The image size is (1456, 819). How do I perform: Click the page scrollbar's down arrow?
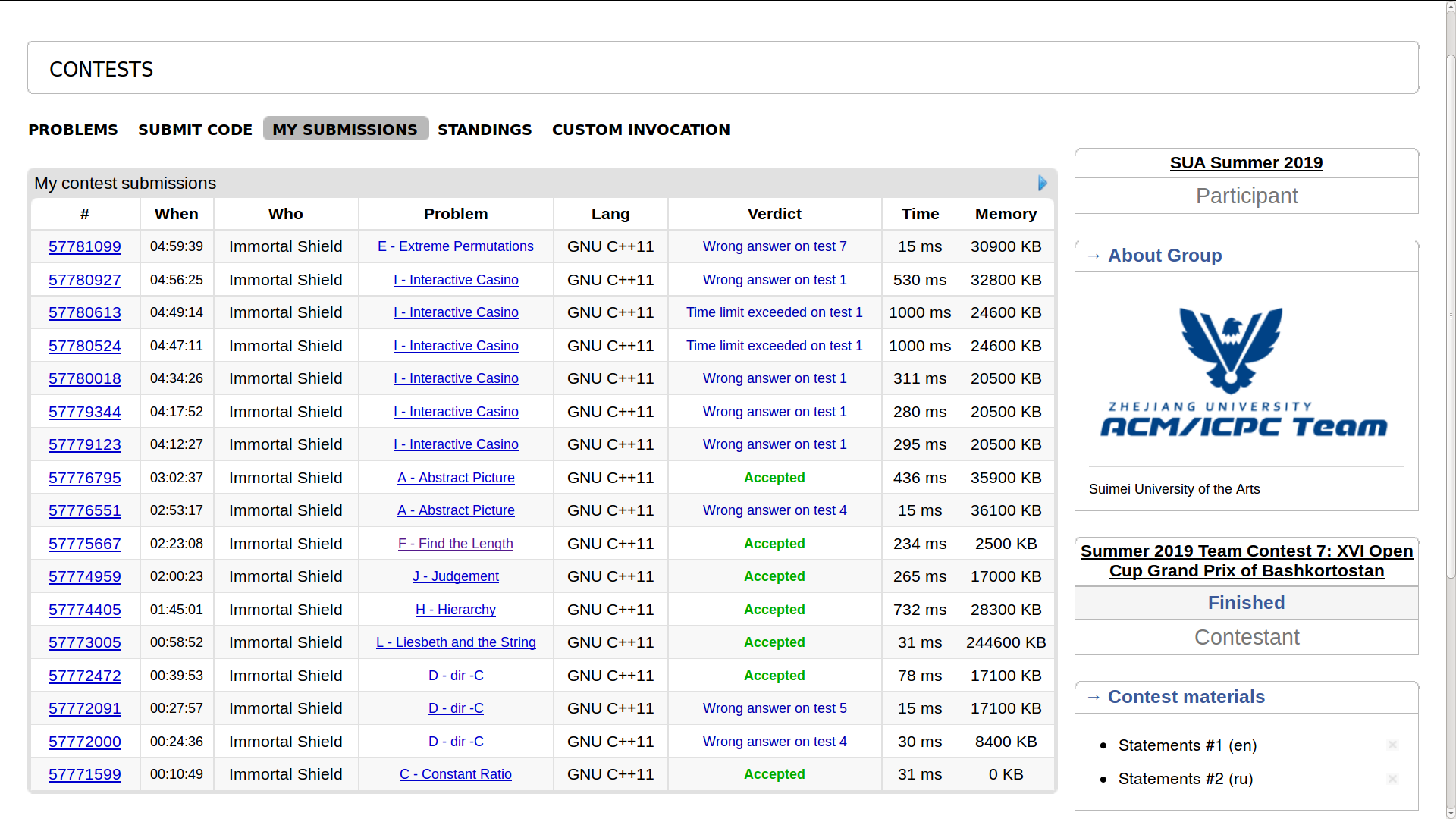click(1450, 812)
